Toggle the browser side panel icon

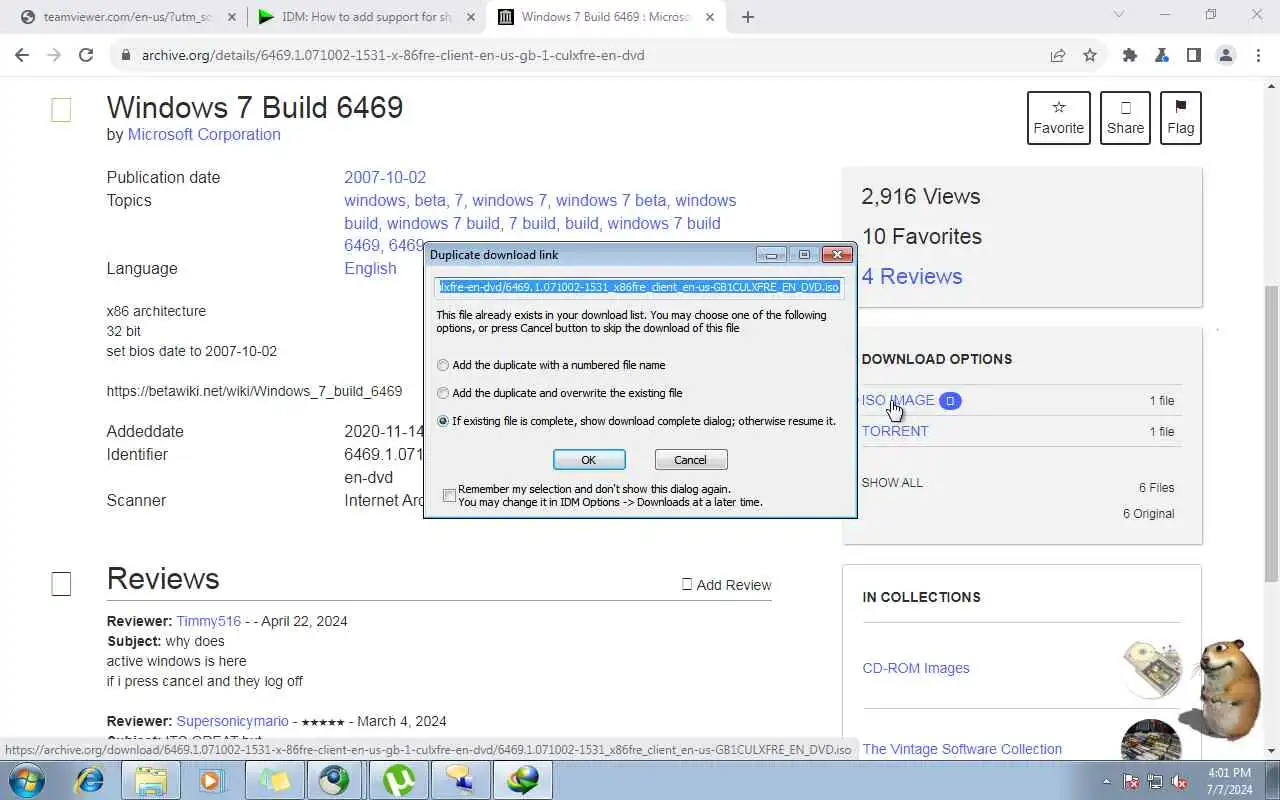coord(1194,55)
